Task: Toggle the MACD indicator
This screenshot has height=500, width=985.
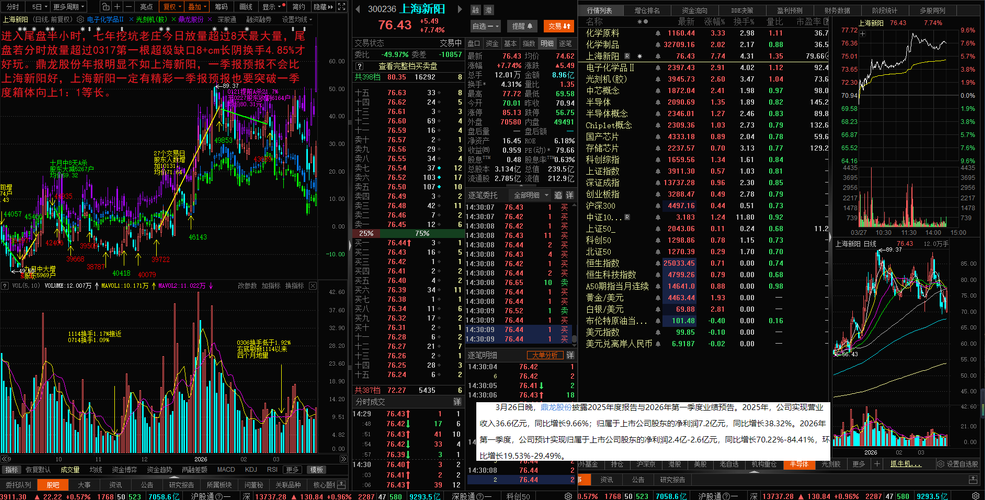Action: click(226, 469)
